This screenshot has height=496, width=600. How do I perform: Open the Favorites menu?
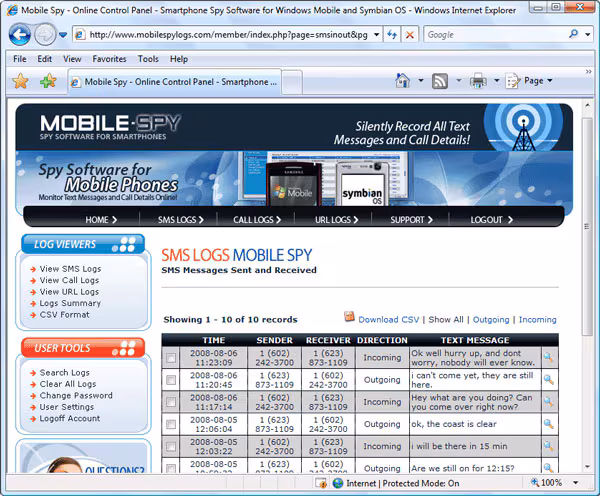coord(109,59)
